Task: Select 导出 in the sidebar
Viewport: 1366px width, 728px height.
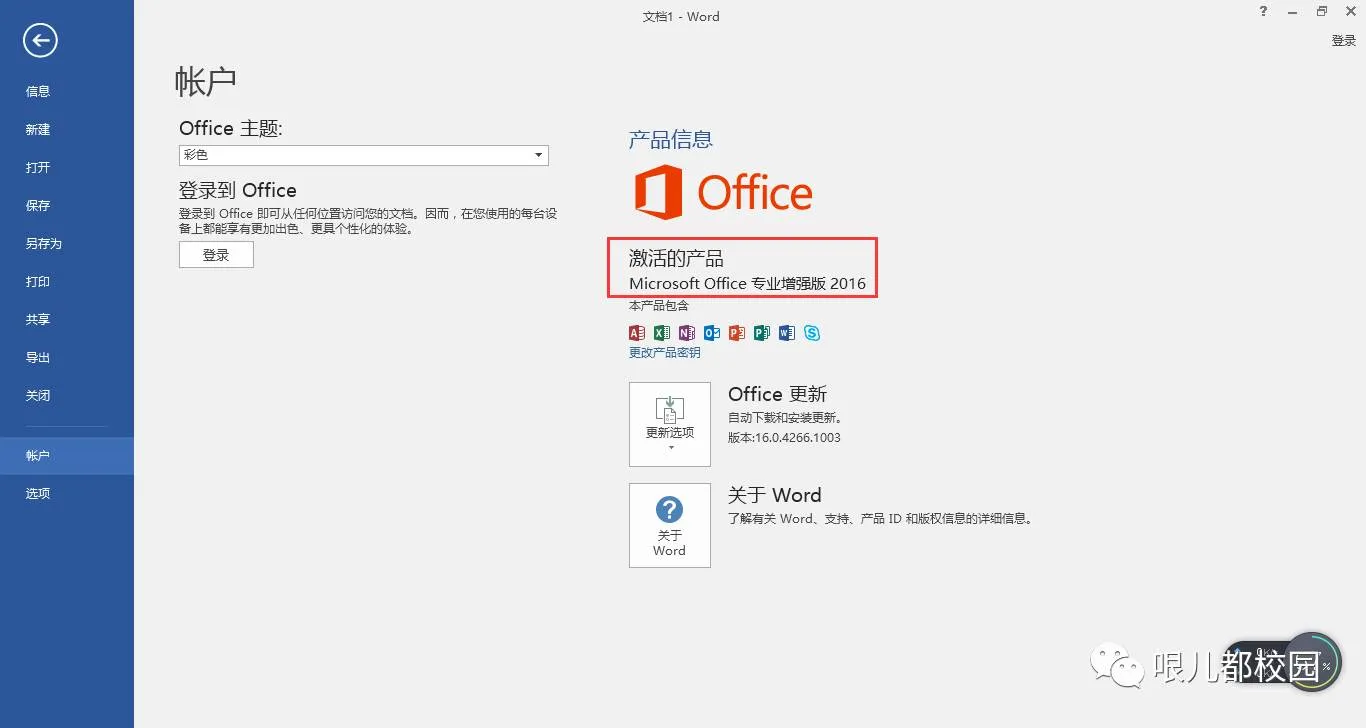Action: 67,357
